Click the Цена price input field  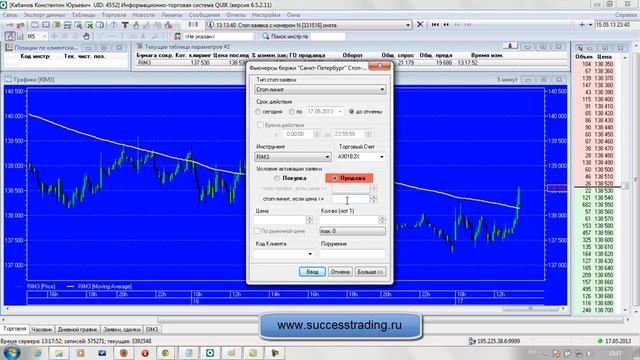[280, 220]
